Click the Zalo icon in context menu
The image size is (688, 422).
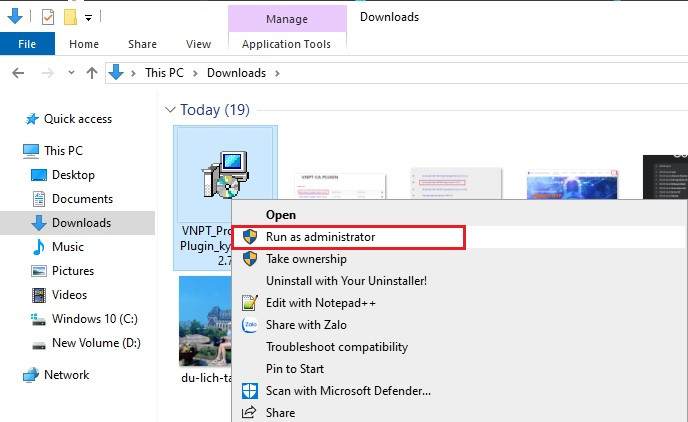pyautogui.click(x=250, y=325)
